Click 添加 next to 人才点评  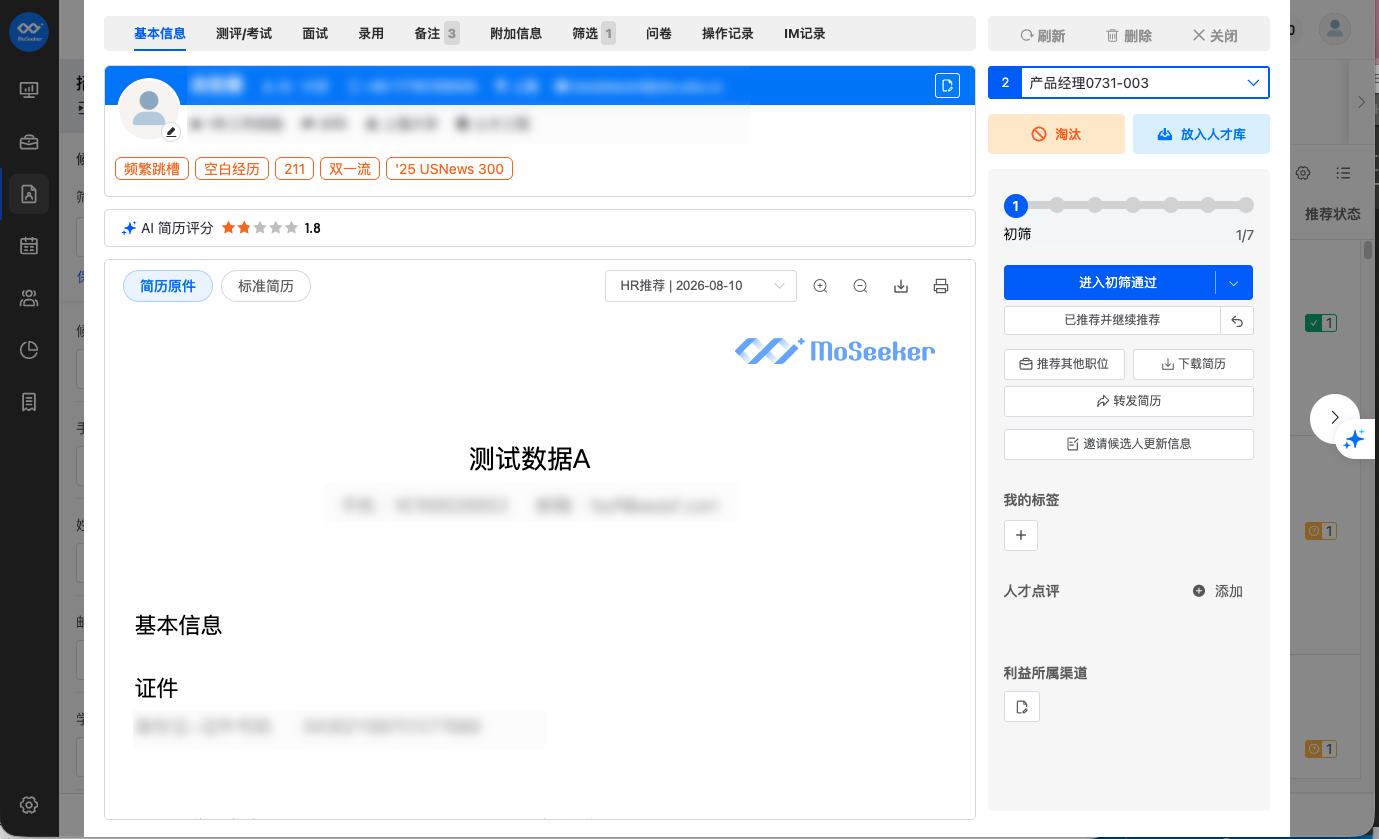pyautogui.click(x=1218, y=591)
